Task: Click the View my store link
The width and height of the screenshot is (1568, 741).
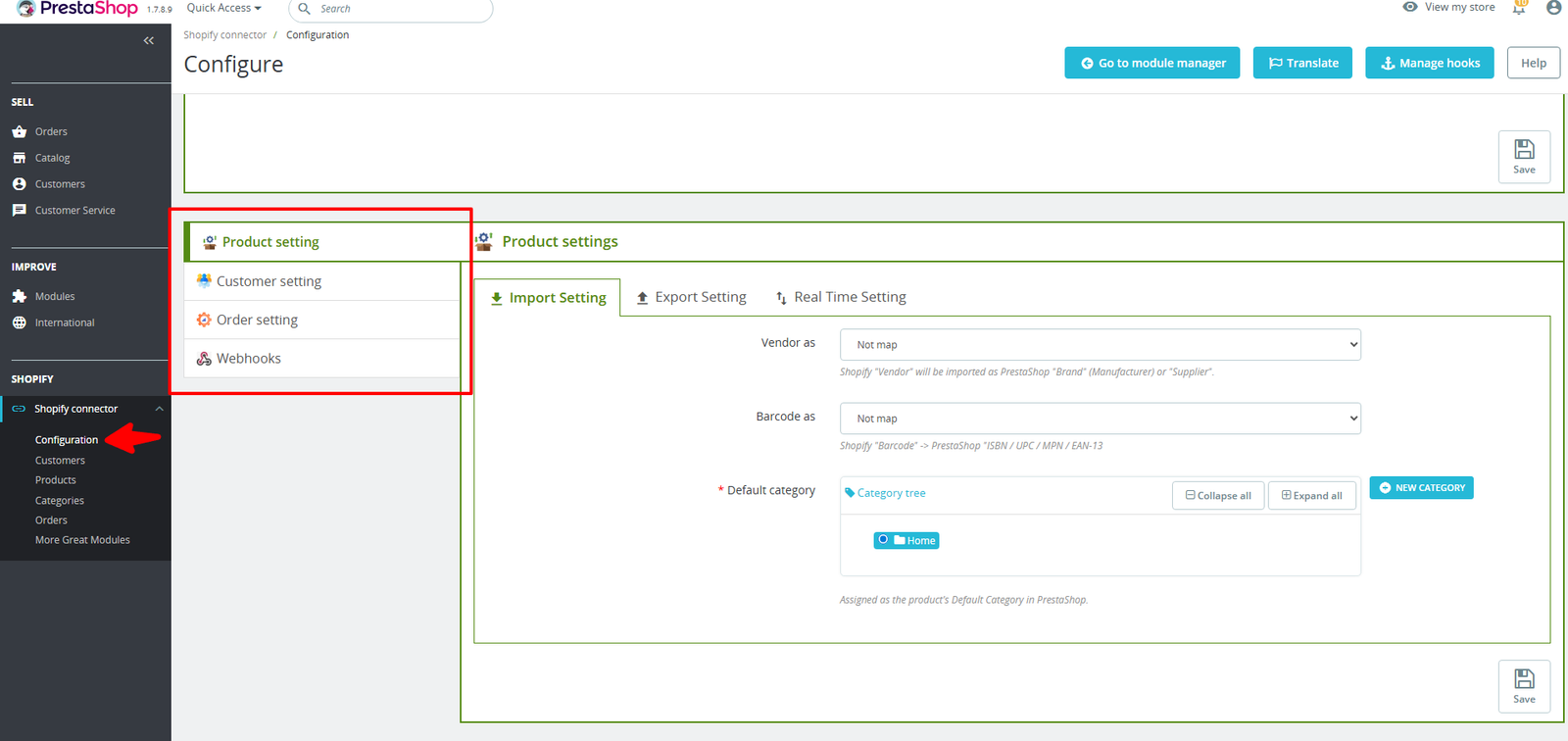Action: (x=1459, y=7)
